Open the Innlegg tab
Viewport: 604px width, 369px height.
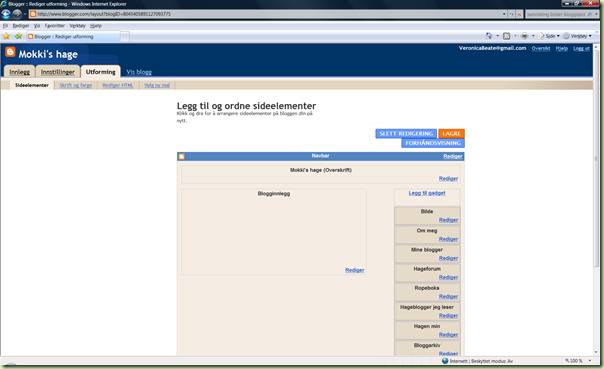coord(19,72)
